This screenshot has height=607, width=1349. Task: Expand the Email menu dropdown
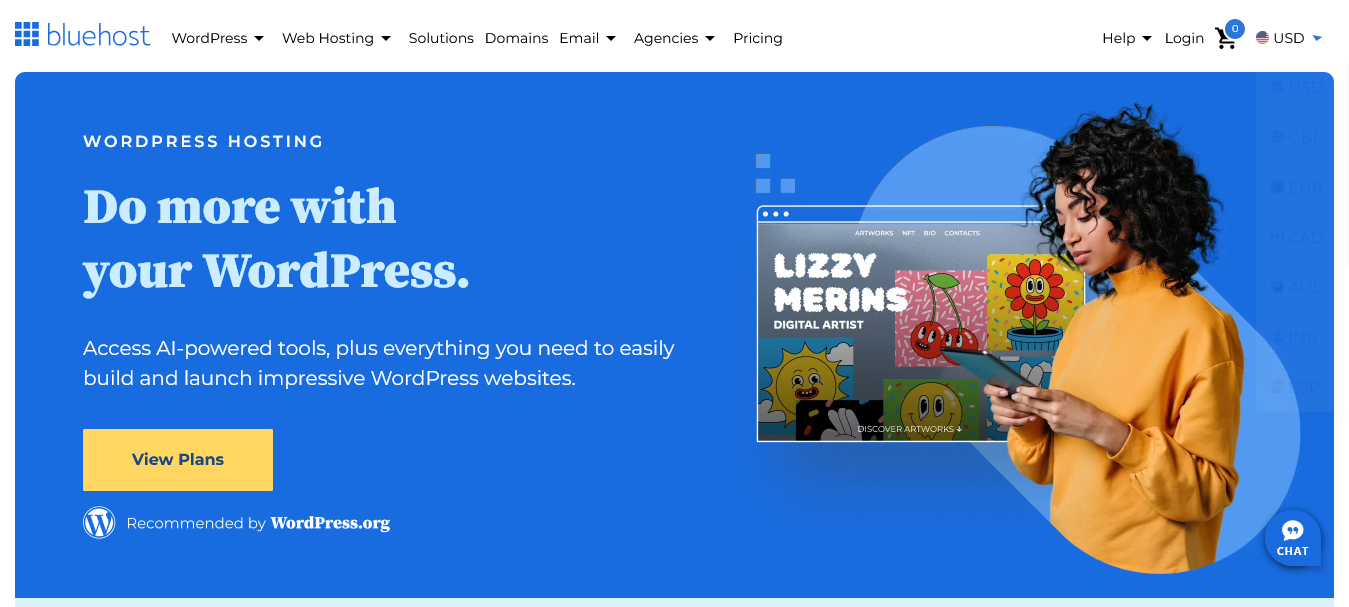point(587,38)
